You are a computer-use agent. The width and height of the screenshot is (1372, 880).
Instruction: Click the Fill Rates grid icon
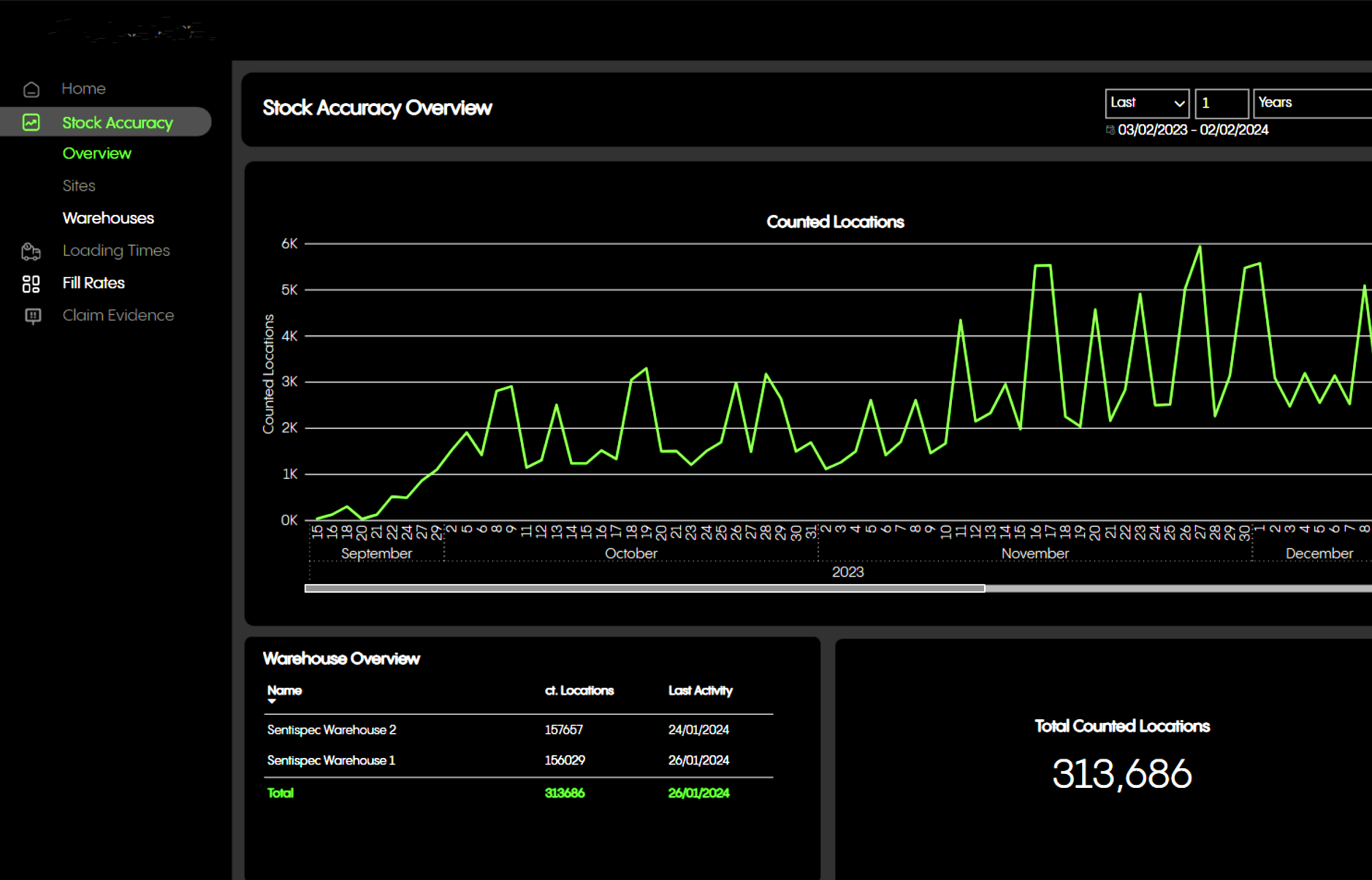click(x=31, y=284)
